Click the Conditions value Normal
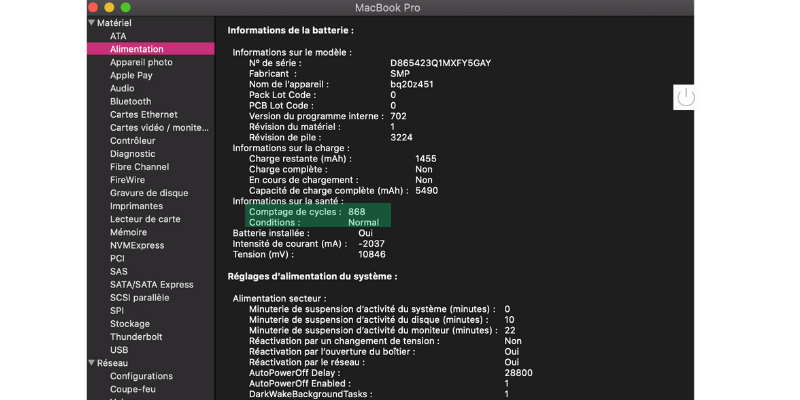 [x=363, y=222]
